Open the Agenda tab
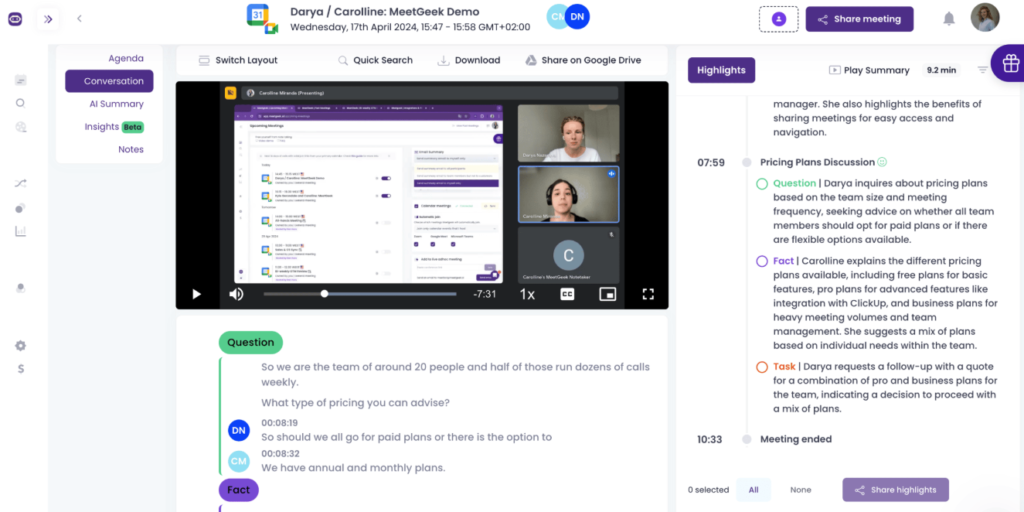The height and width of the screenshot is (512, 1024). 126,58
